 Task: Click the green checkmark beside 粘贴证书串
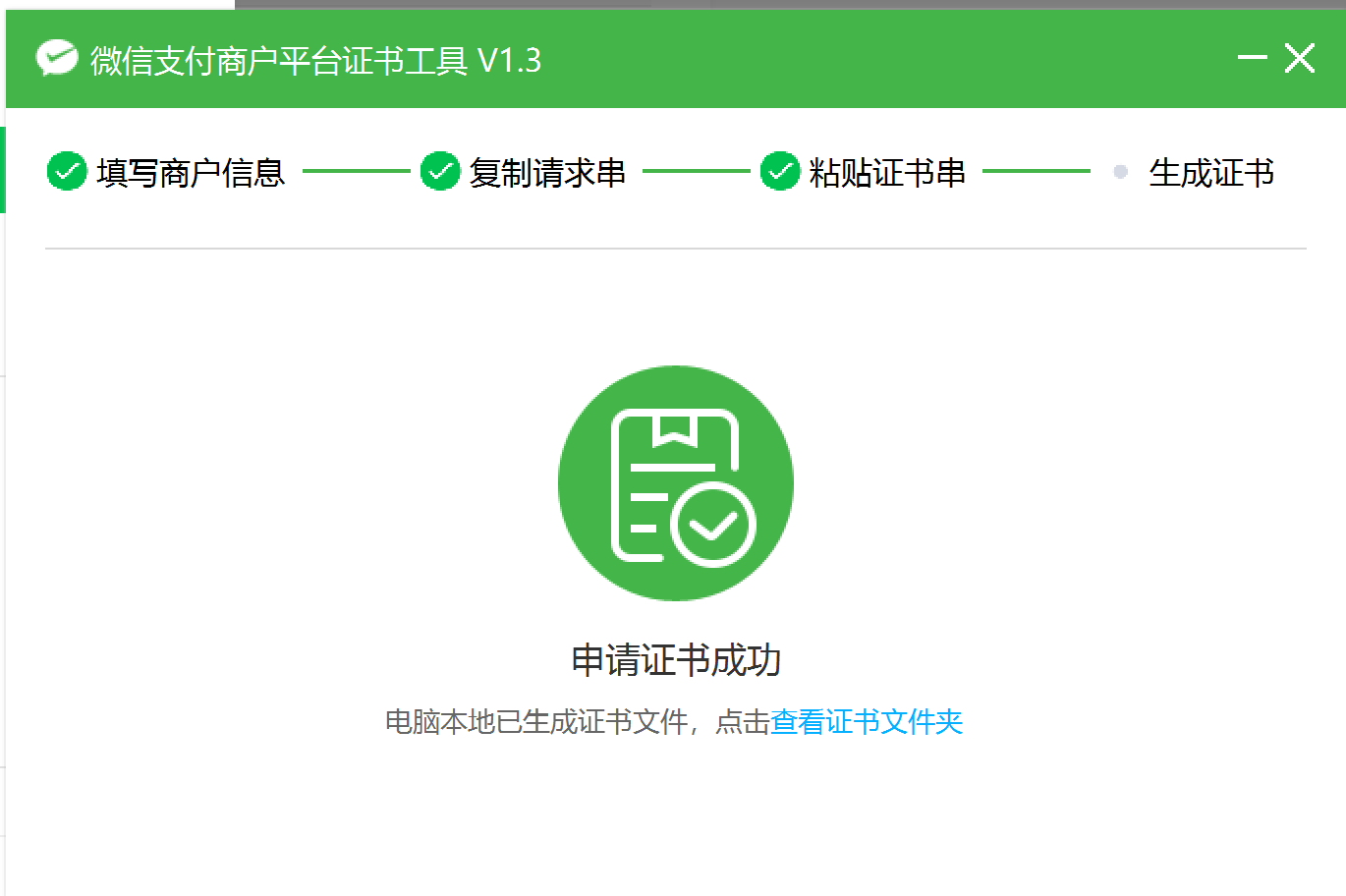click(780, 172)
